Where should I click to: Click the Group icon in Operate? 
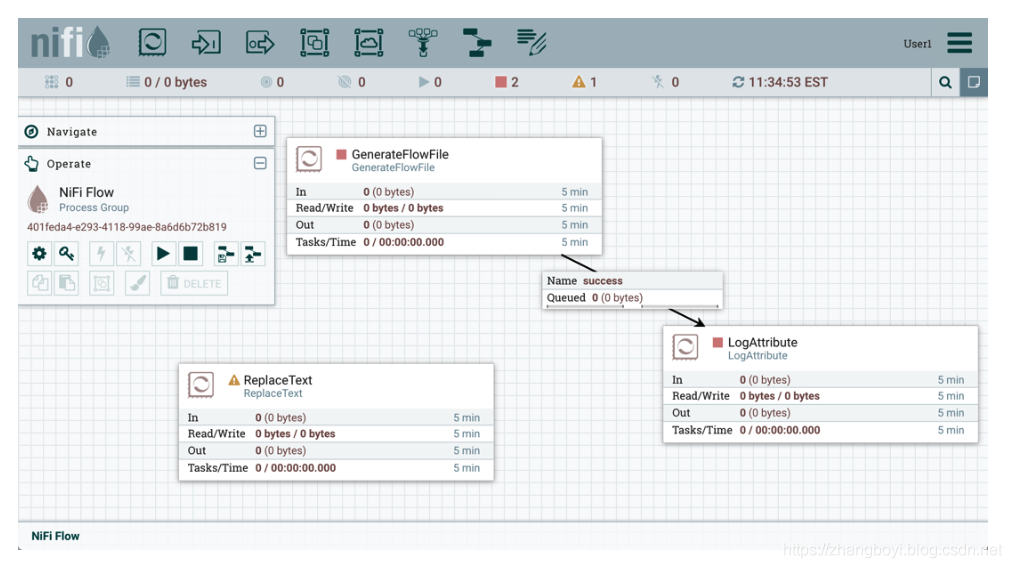pos(101,283)
